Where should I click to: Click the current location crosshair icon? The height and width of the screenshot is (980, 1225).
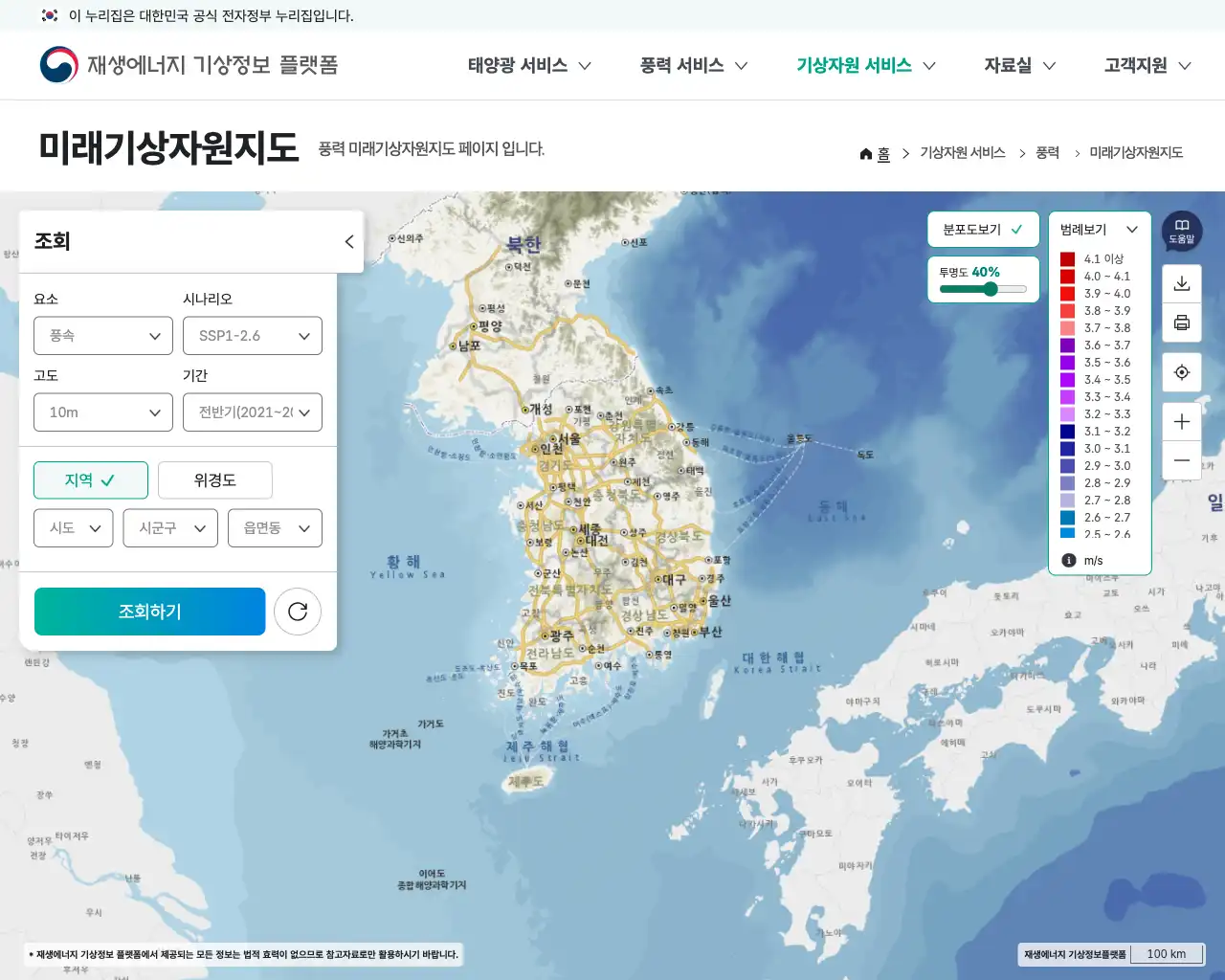1181,371
